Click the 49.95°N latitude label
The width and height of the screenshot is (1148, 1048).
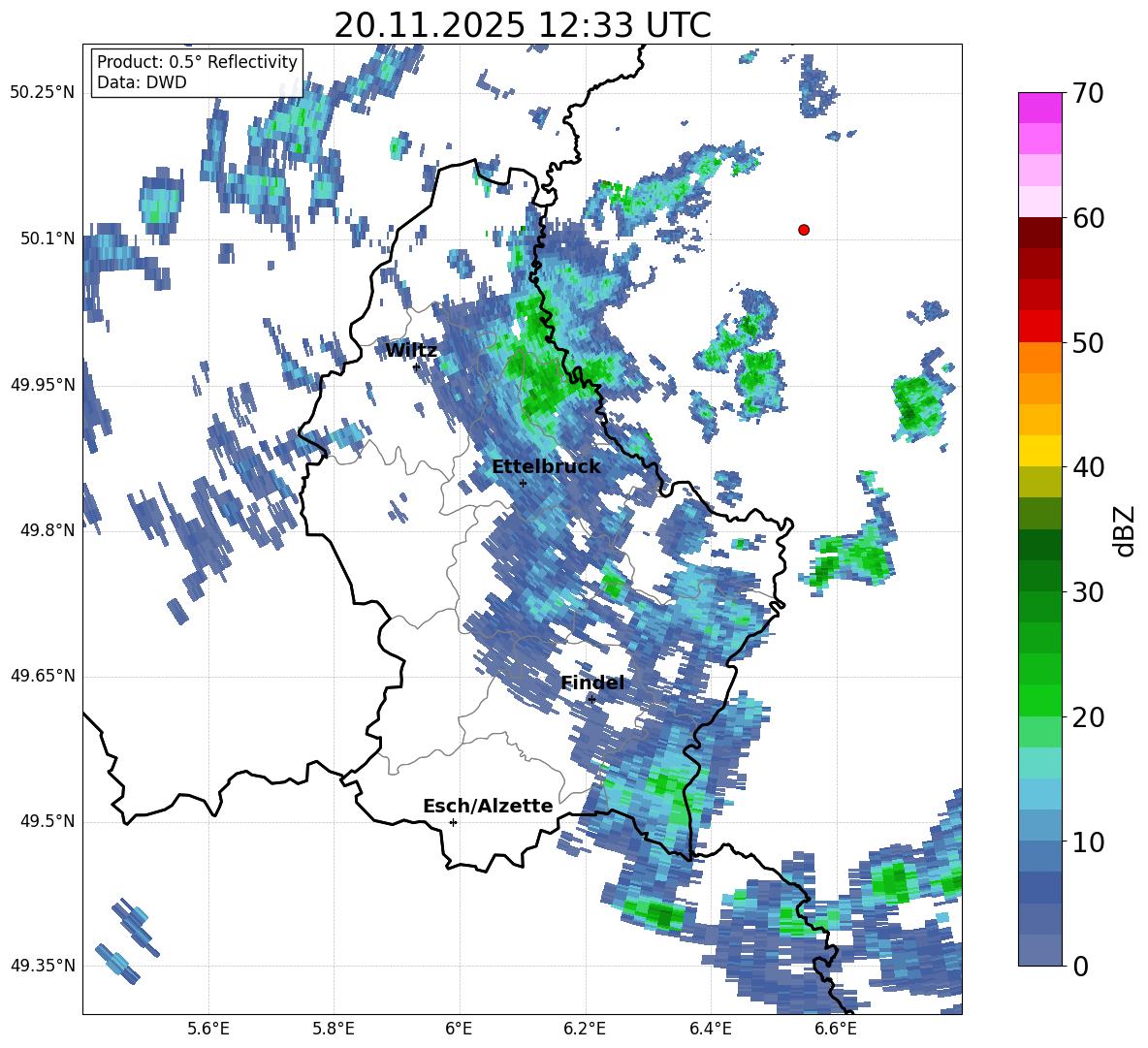pos(44,384)
